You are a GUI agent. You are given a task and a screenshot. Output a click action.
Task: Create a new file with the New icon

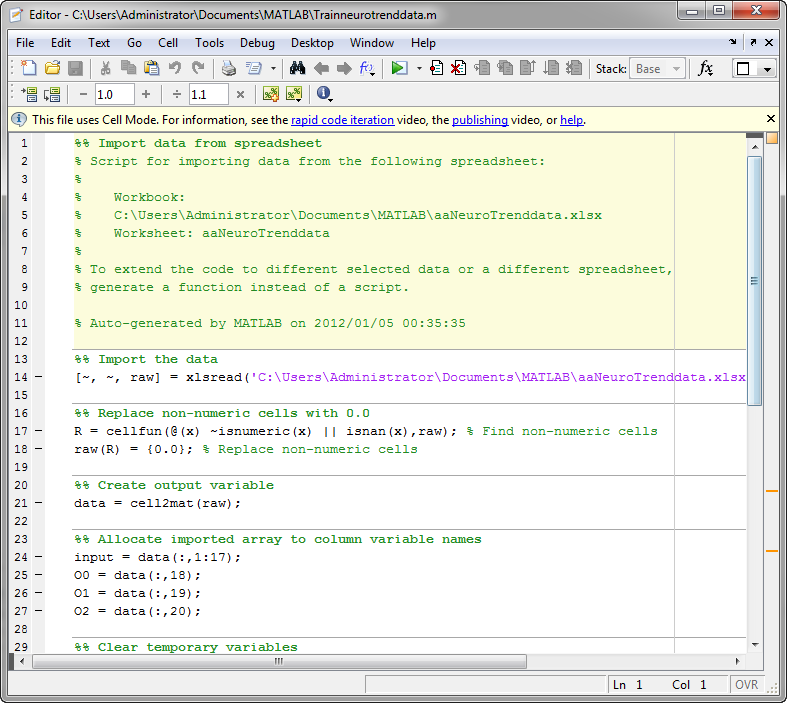[28, 68]
